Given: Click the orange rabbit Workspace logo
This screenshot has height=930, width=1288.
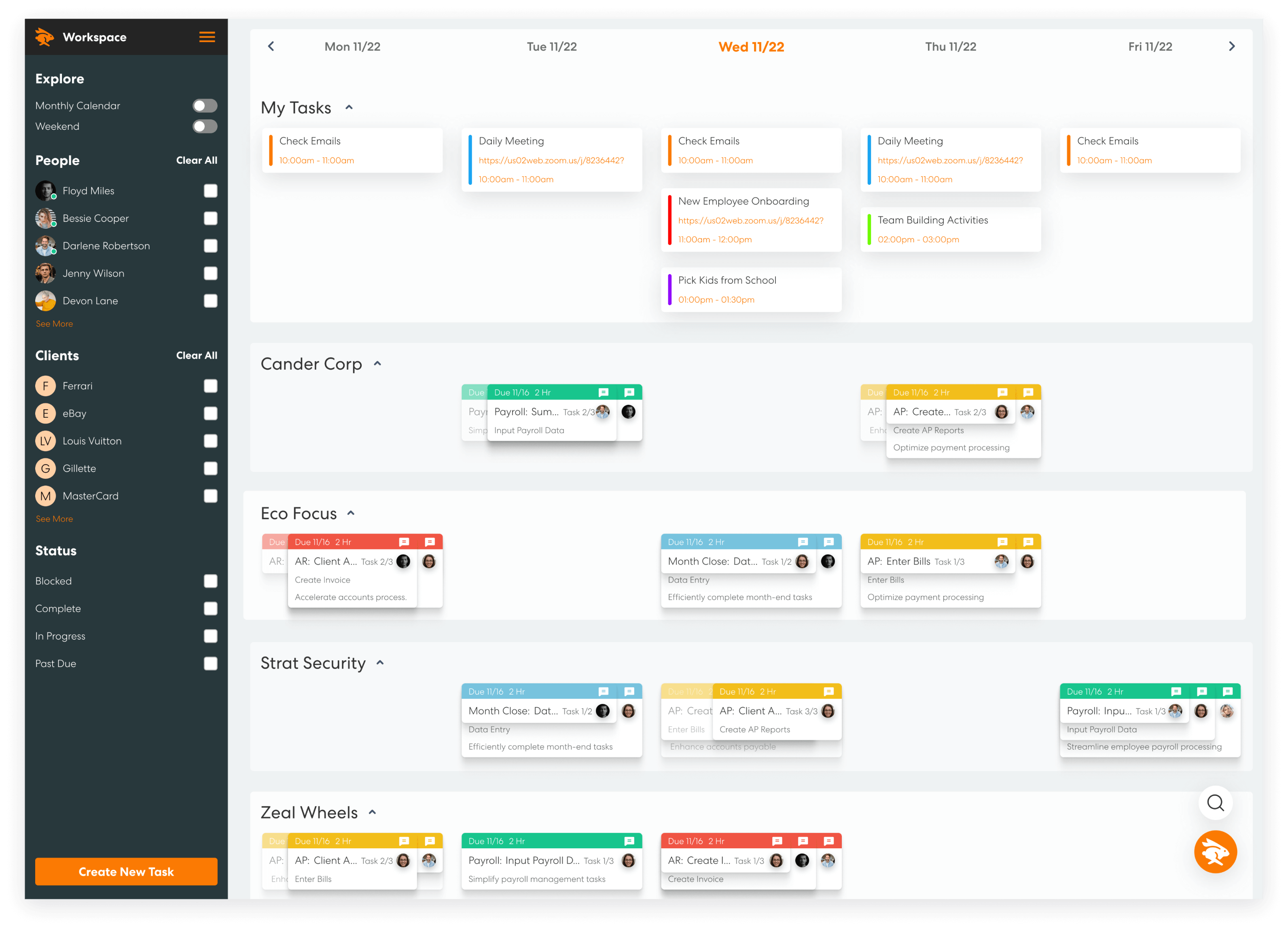Looking at the screenshot, I should (44, 37).
